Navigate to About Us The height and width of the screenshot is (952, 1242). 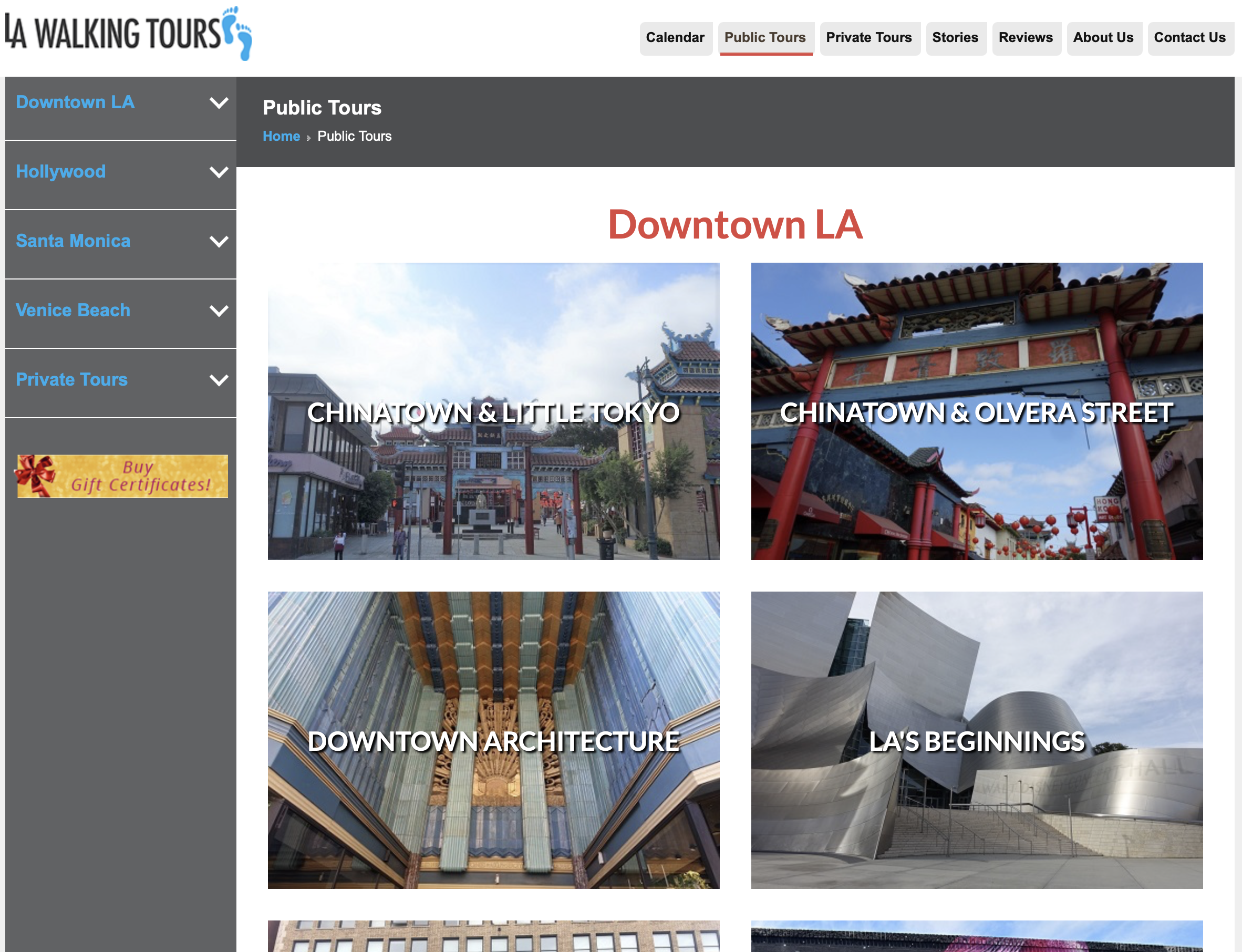tap(1103, 38)
